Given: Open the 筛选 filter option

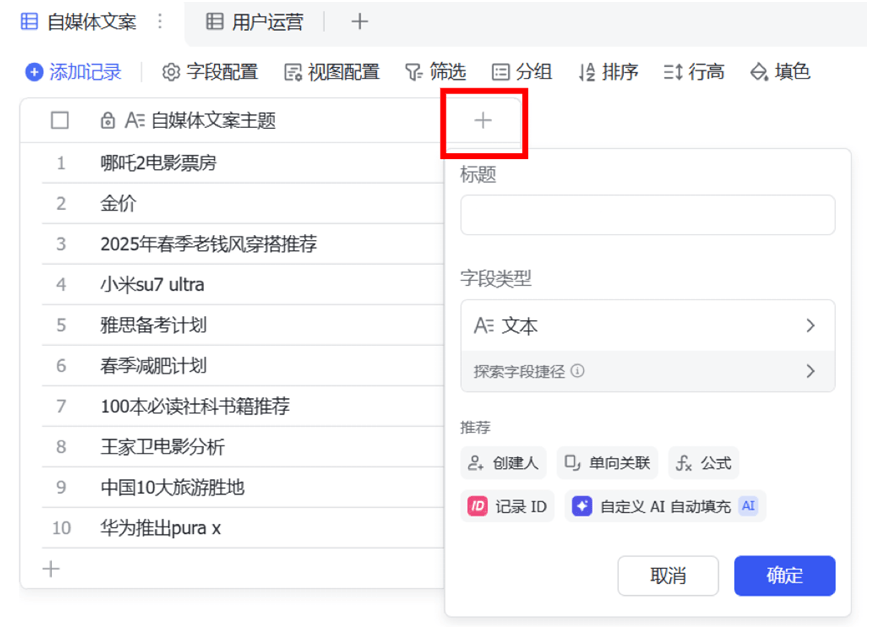Looking at the screenshot, I should pos(436,72).
